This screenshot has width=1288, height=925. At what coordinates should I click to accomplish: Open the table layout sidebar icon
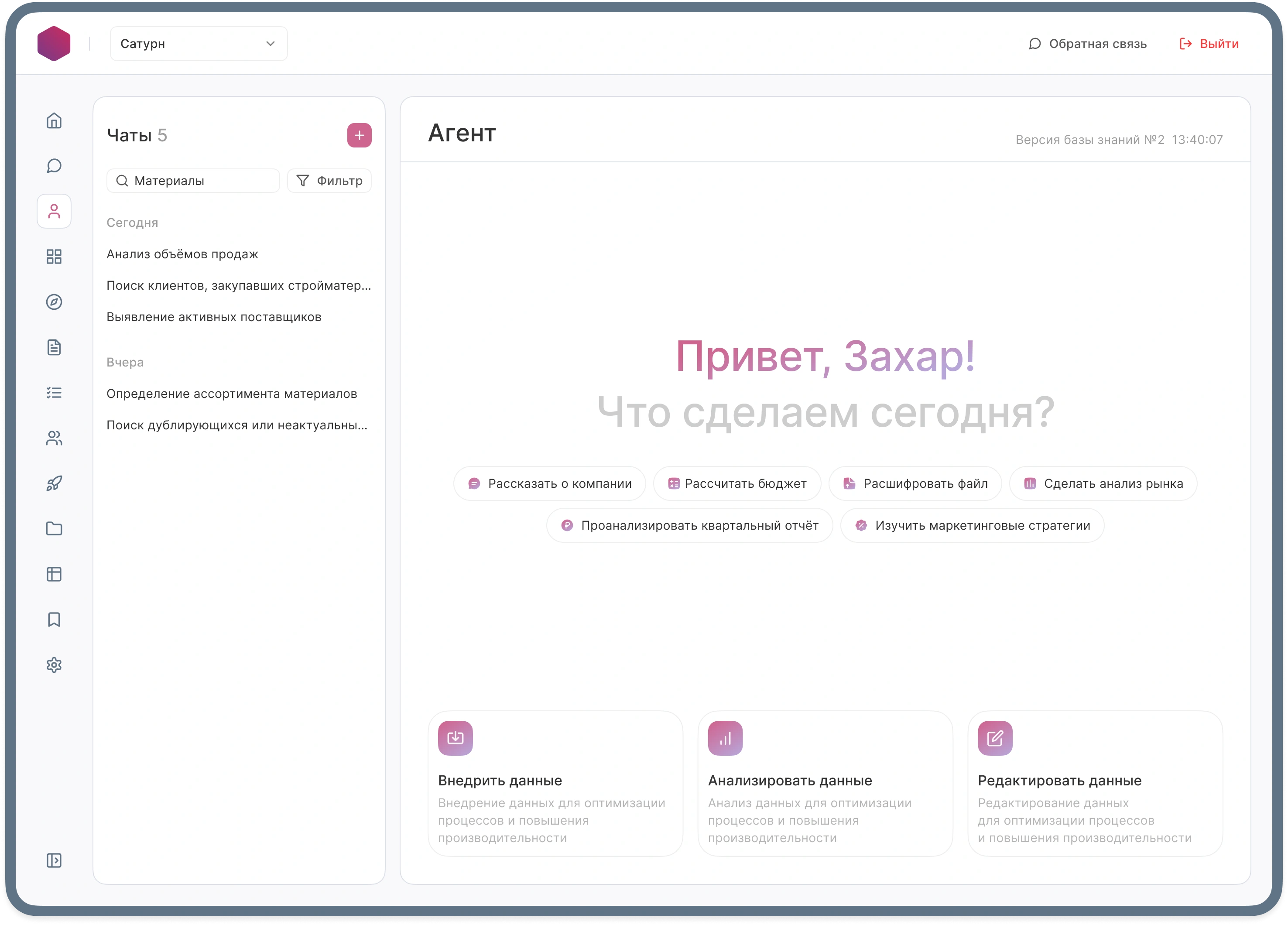[54, 575]
